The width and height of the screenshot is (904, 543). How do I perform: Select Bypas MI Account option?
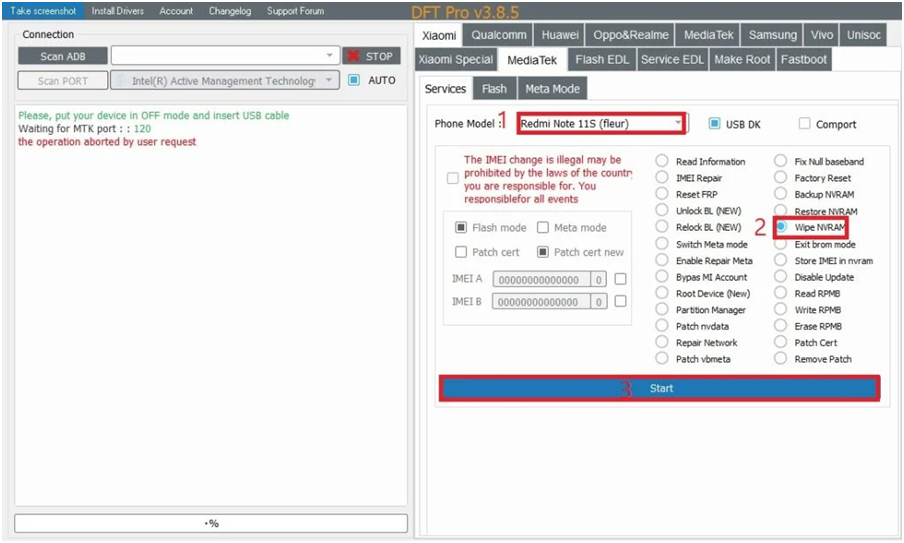coord(662,277)
